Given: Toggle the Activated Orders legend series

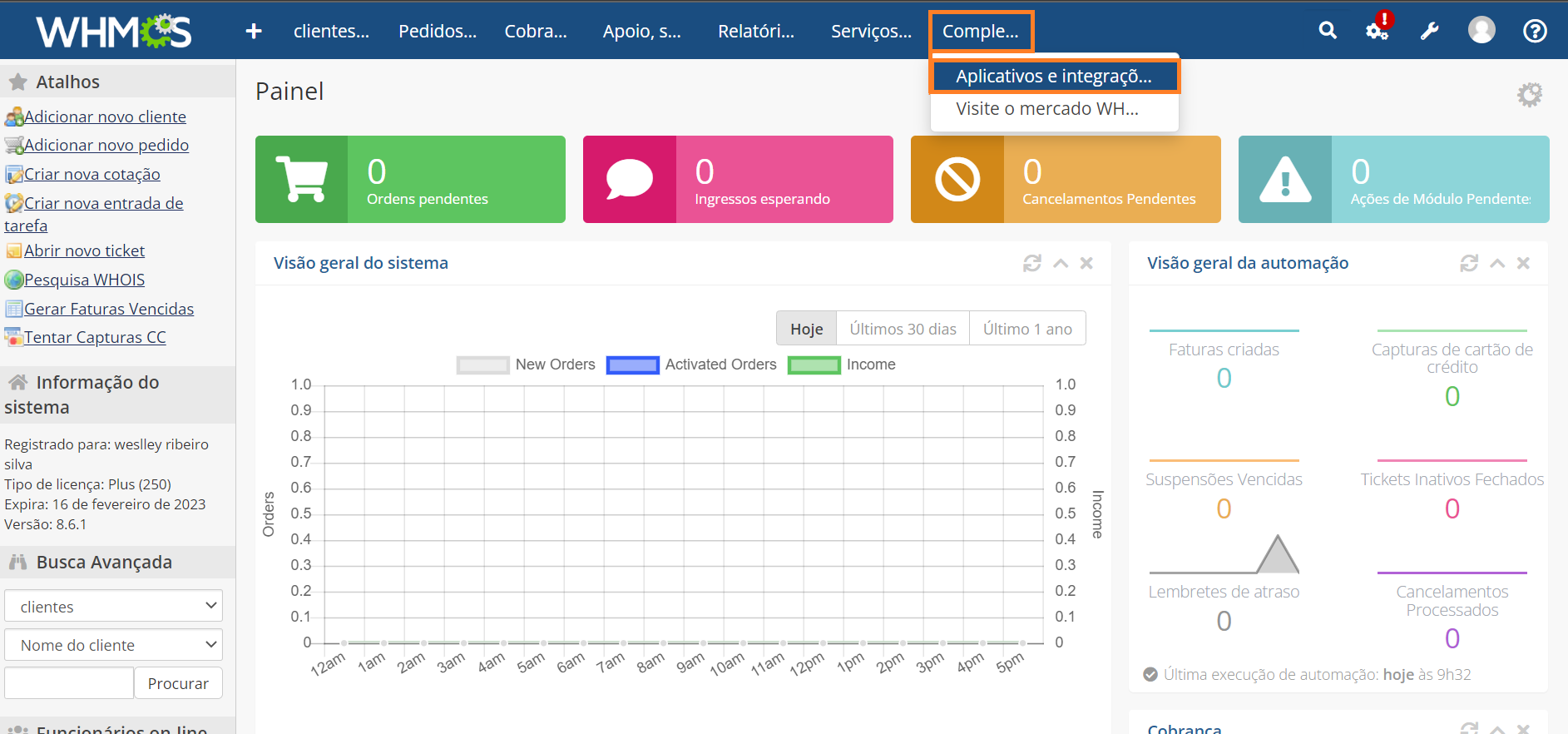Looking at the screenshot, I should [x=690, y=365].
